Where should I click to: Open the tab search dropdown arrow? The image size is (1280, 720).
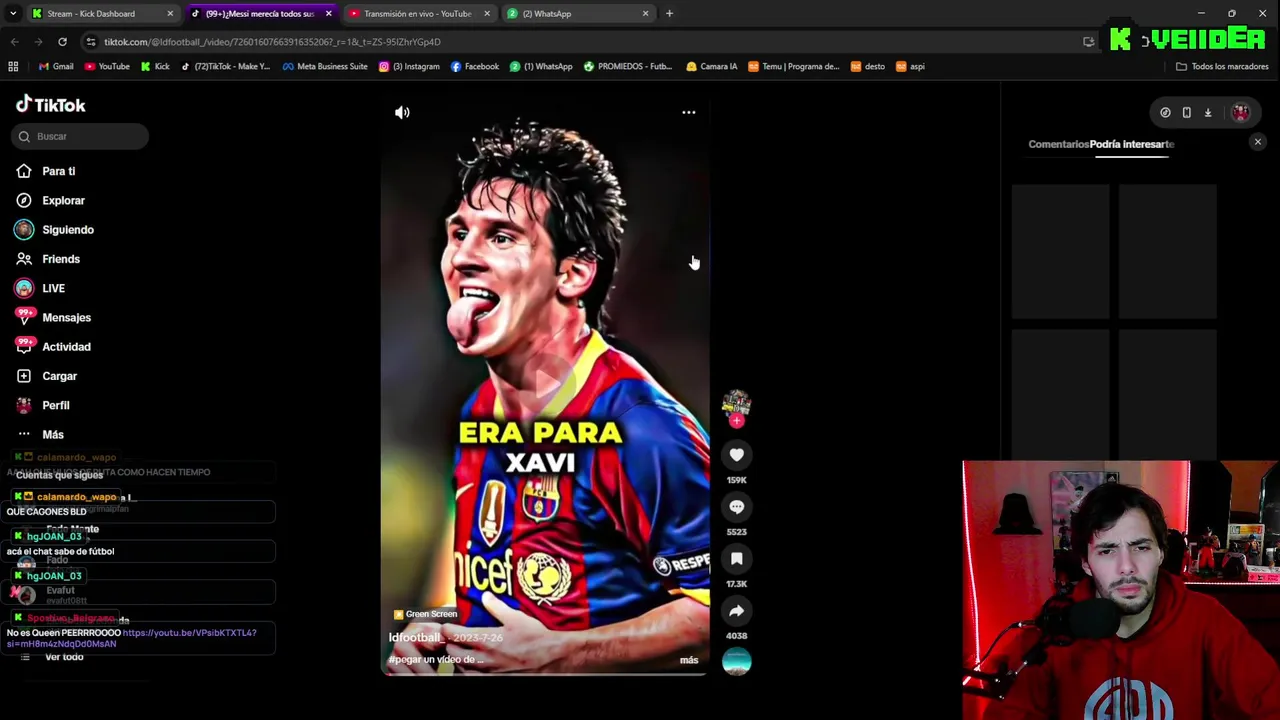[x=13, y=14]
